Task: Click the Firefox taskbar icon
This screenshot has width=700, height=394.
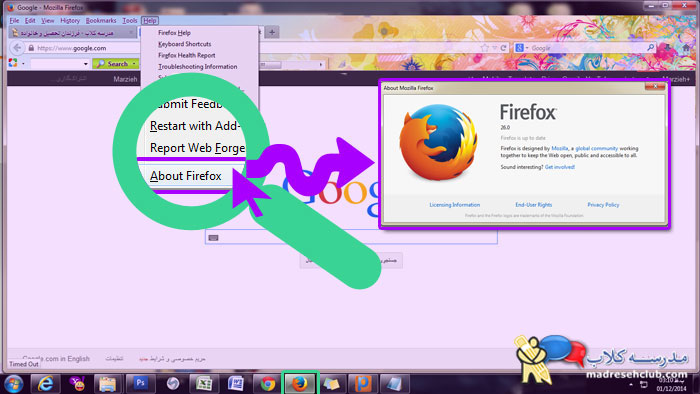Action: [300, 384]
